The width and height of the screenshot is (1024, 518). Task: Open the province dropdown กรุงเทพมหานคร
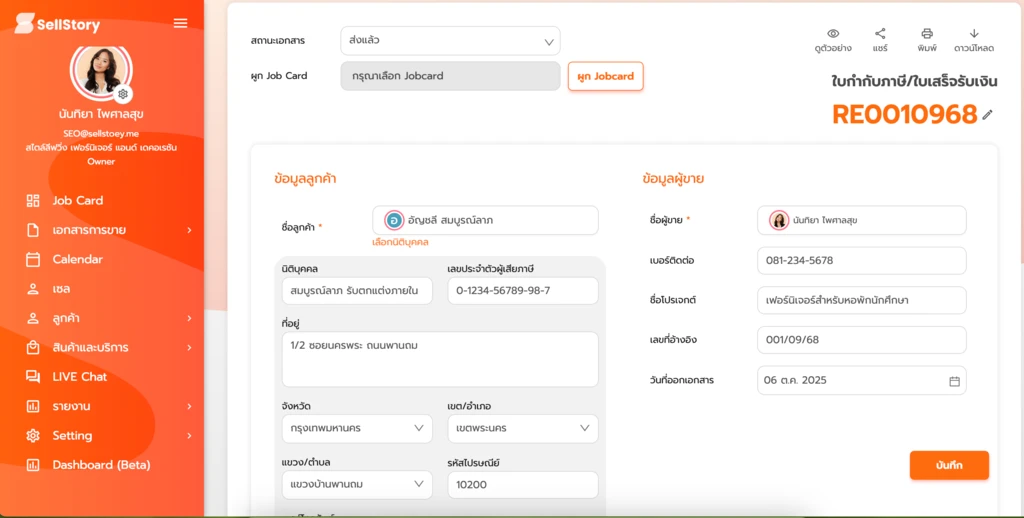point(356,429)
